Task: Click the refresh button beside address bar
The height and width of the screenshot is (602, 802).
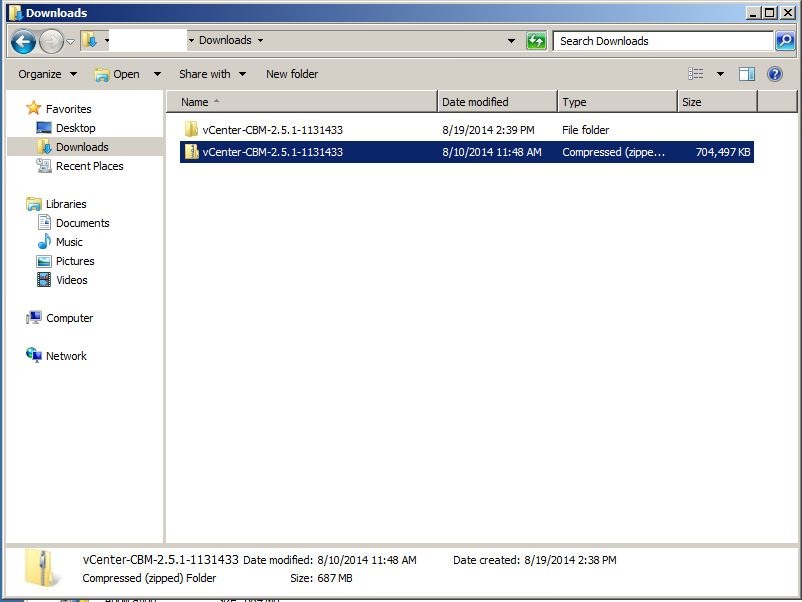Action: (x=537, y=41)
